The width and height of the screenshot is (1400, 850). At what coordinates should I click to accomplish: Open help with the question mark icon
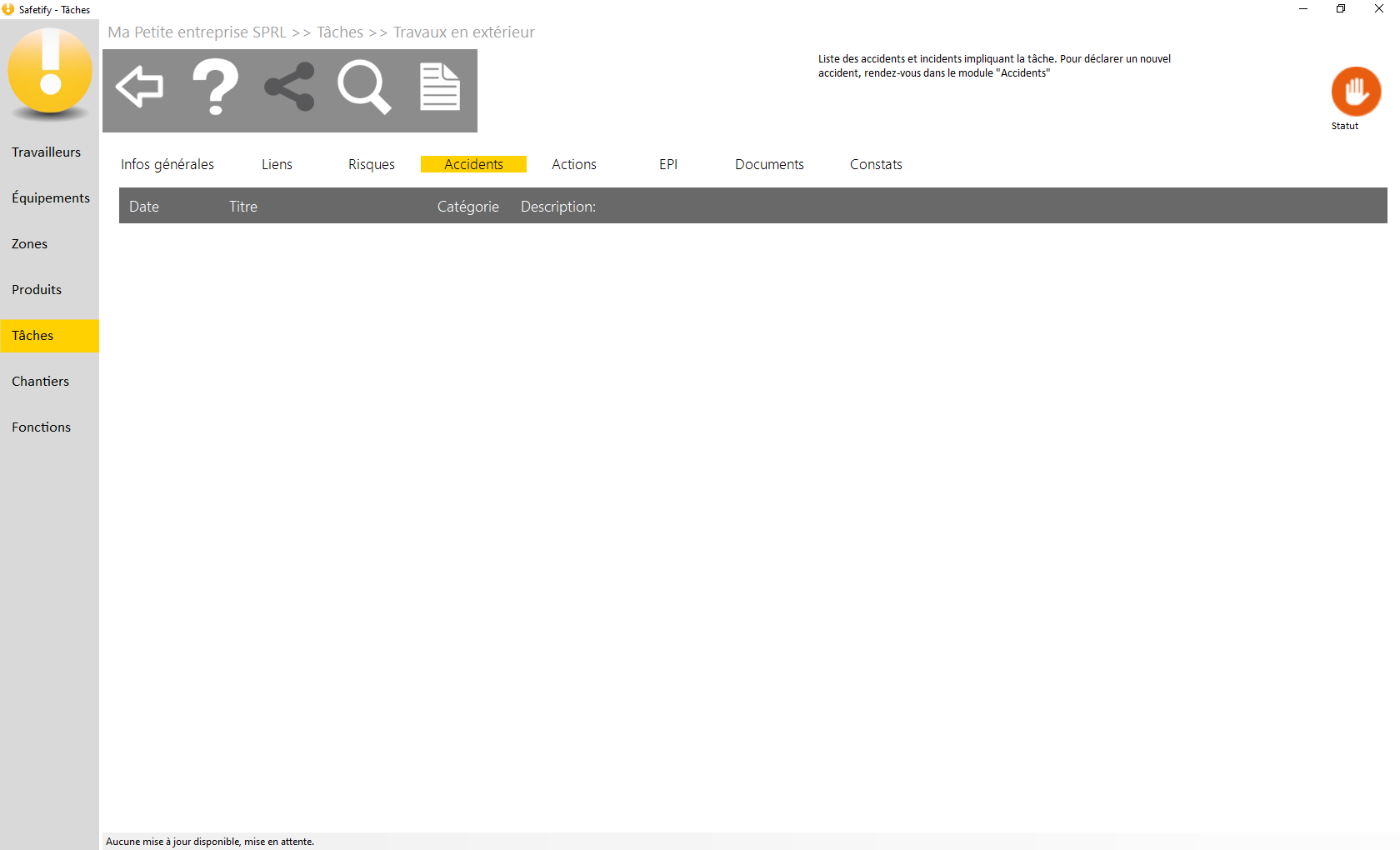click(x=215, y=87)
